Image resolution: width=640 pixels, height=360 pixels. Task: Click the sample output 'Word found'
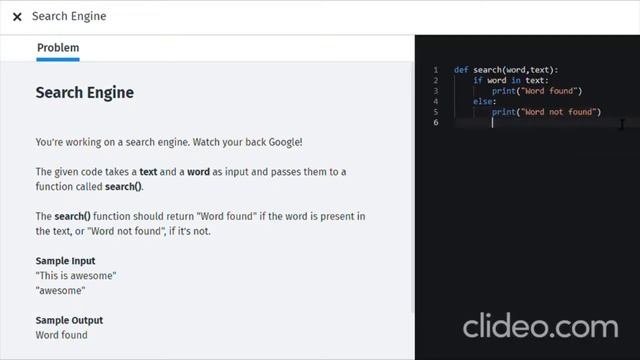[61, 335]
